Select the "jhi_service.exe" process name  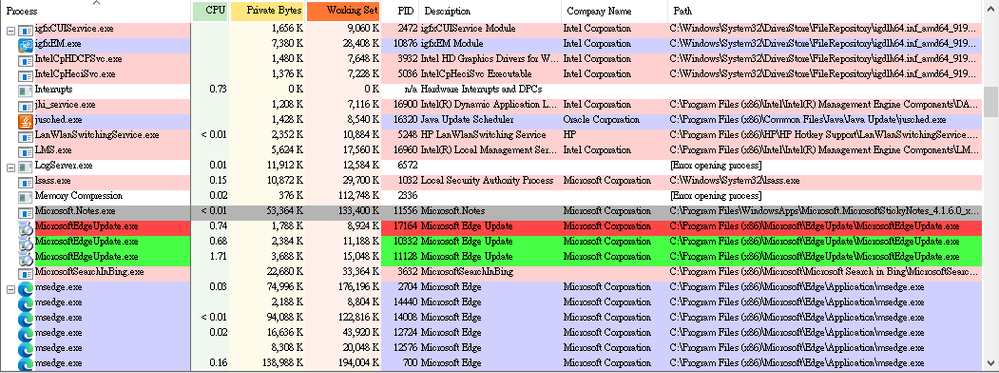[65, 105]
